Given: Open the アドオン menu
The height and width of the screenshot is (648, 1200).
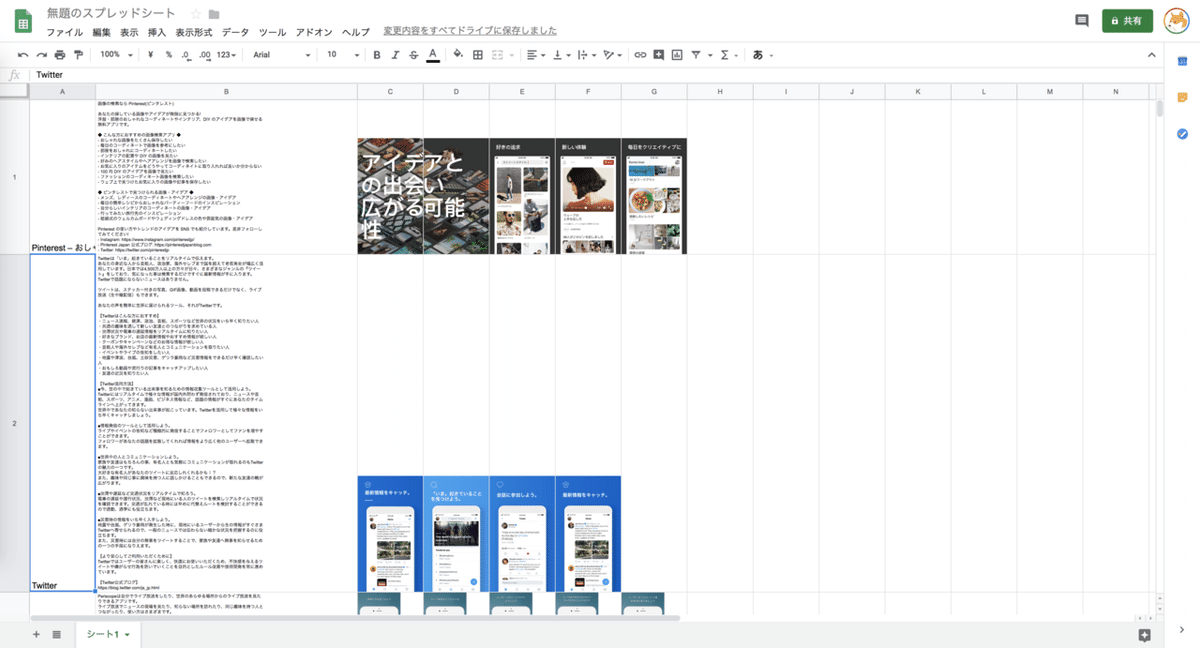Looking at the screenshot, I should (312, 32).
